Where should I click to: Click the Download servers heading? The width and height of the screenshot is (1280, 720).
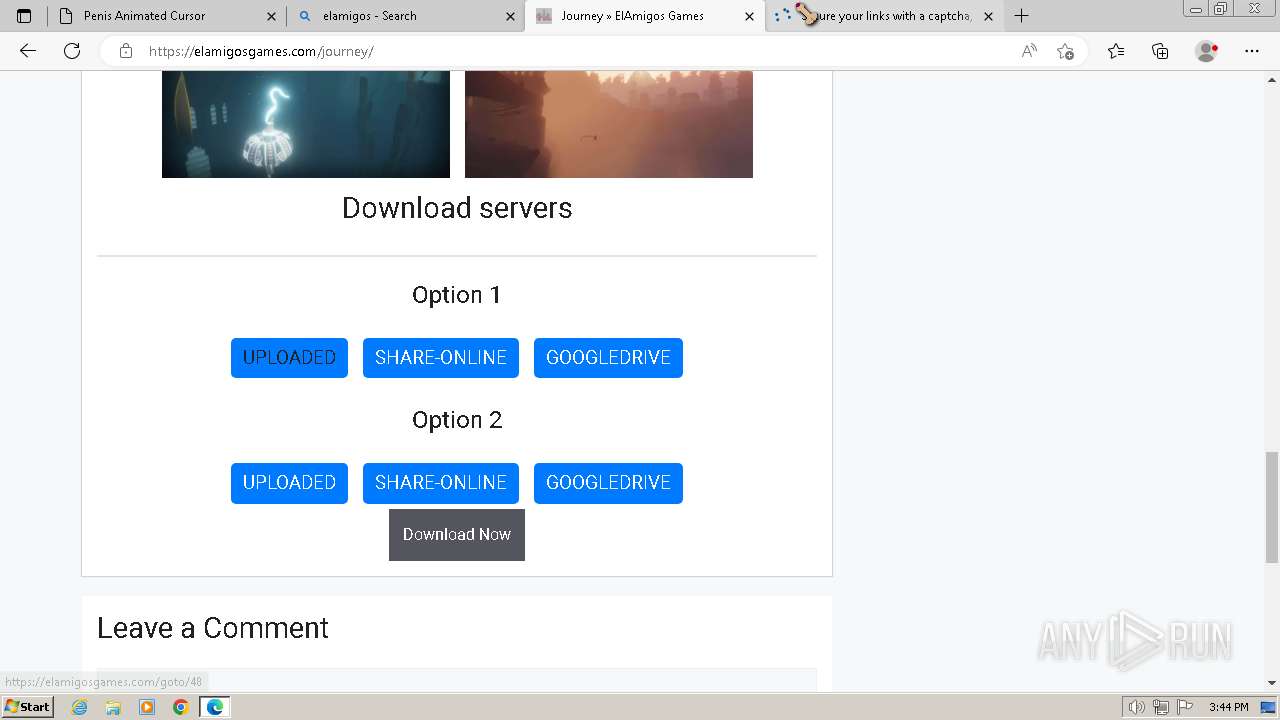(457, 208)
